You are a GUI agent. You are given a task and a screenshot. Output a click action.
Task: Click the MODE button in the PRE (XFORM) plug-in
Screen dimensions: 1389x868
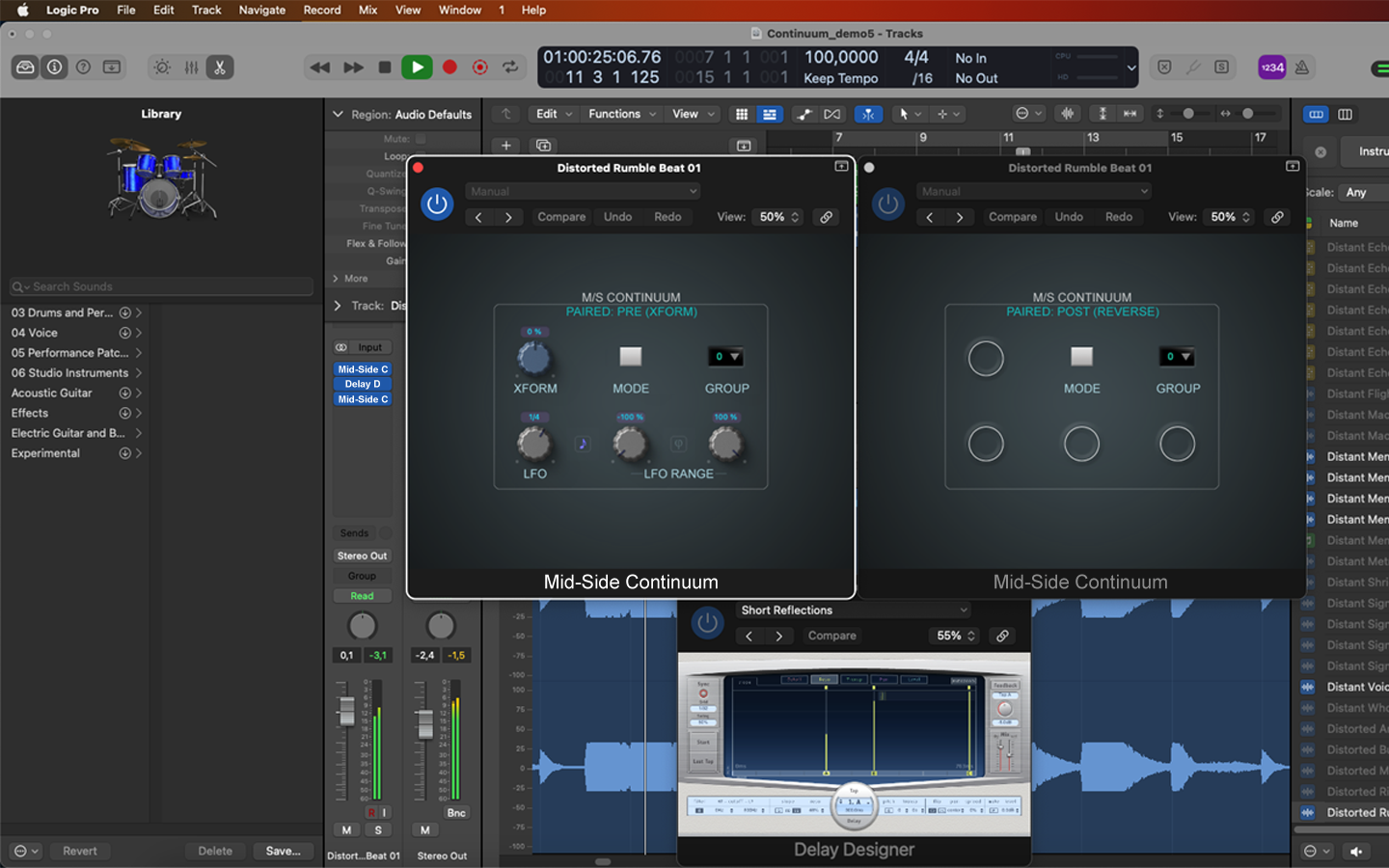point(631,357)
